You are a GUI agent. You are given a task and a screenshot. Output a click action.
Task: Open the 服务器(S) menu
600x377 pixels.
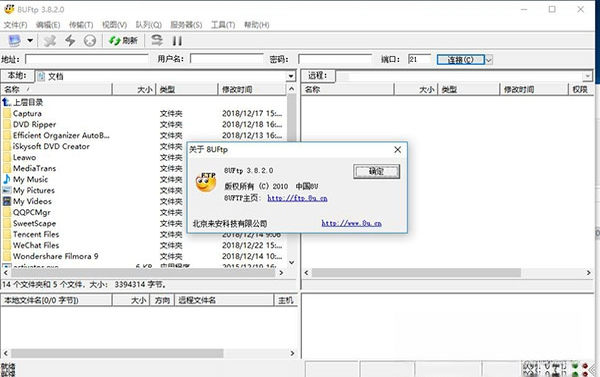(x=186, y=24)
